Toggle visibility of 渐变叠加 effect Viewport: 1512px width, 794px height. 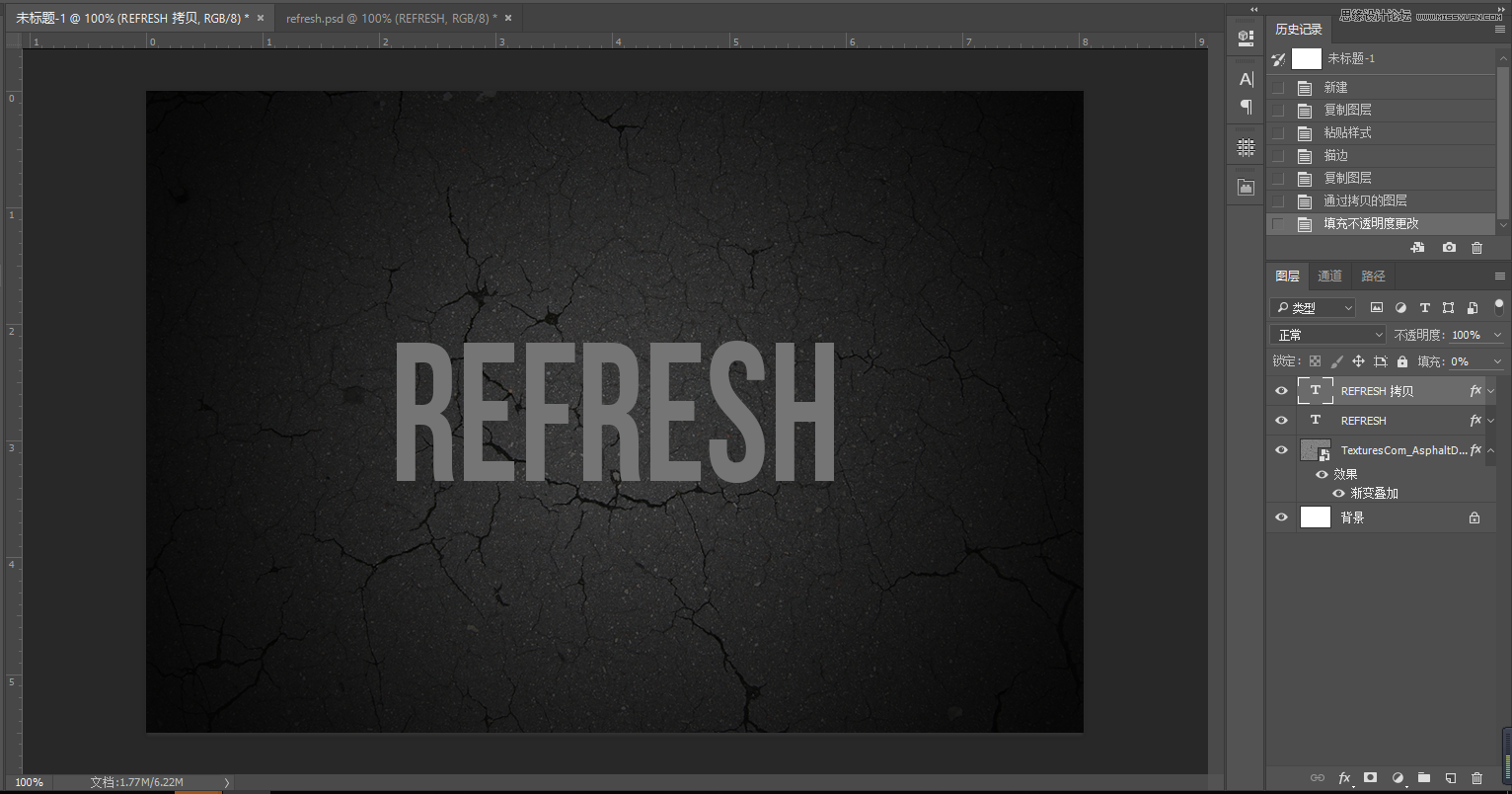coord(1338,493)
